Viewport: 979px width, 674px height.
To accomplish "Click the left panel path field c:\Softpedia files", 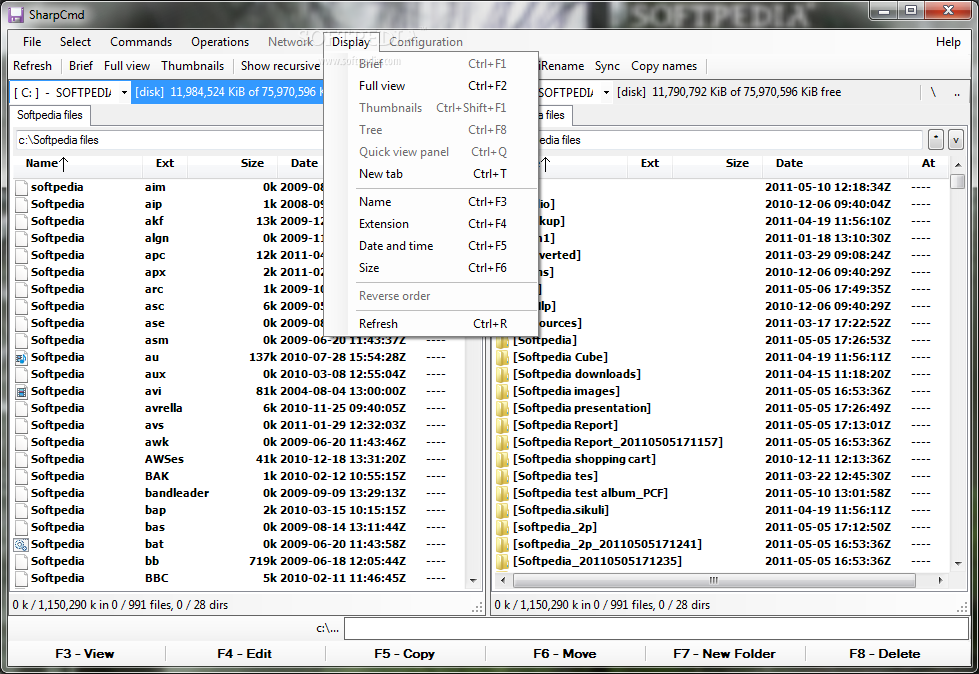I will [169, 140].
